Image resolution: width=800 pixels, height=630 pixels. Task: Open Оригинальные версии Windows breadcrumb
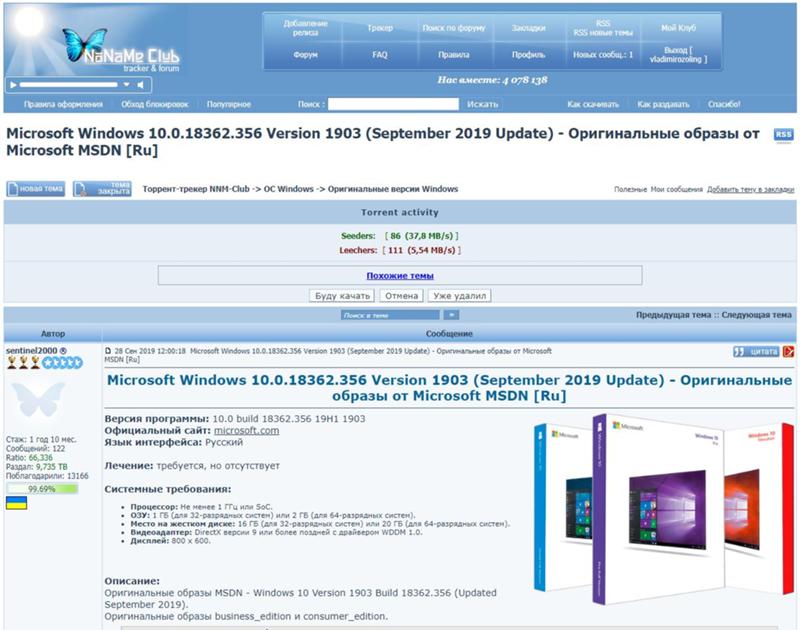coord(393,189)
